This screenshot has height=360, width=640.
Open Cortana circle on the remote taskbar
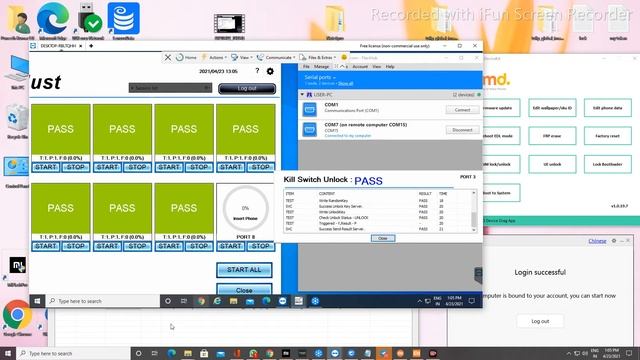(x=168, y=301)
